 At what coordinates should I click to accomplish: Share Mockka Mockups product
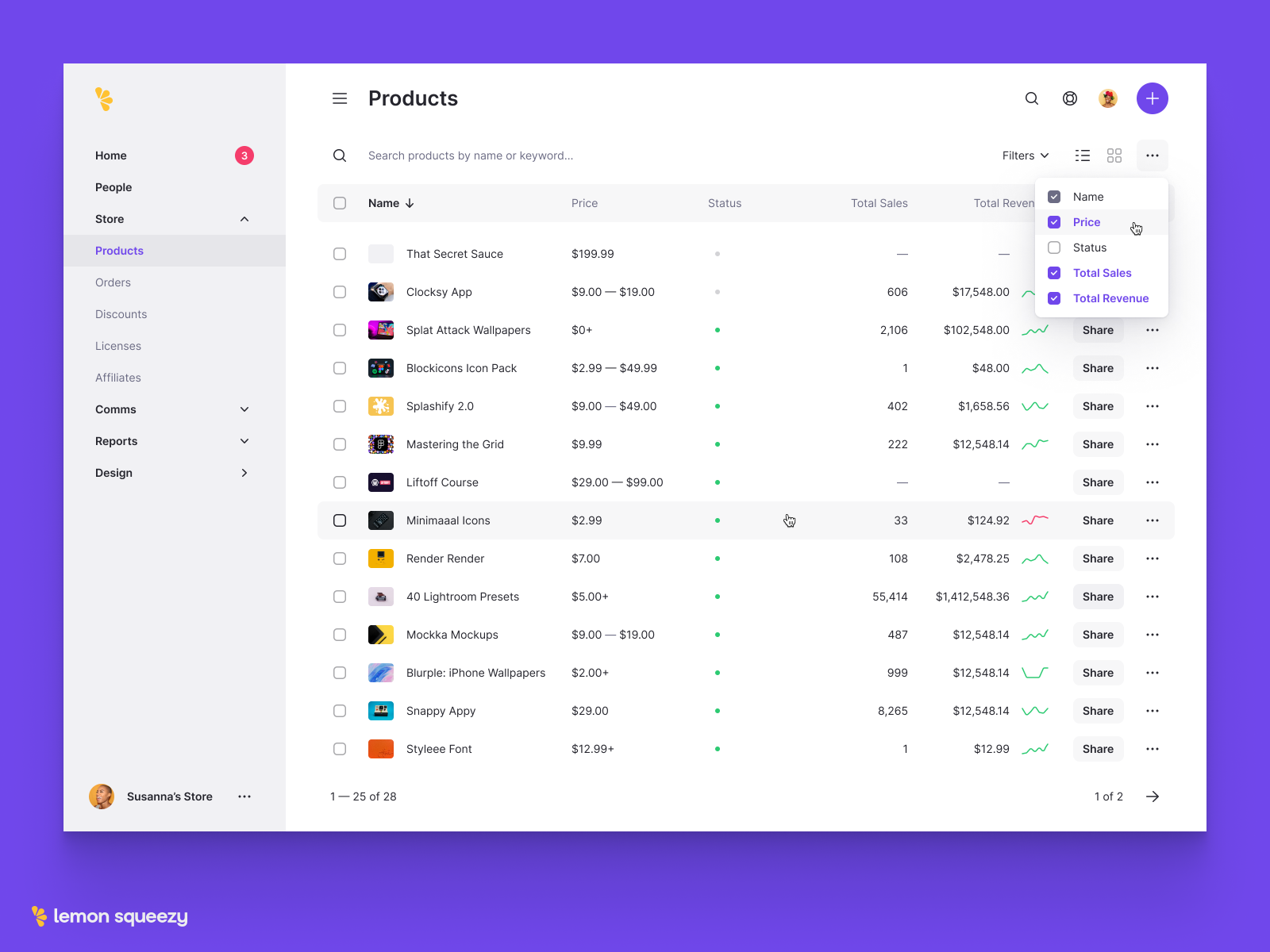point(1099,635)
